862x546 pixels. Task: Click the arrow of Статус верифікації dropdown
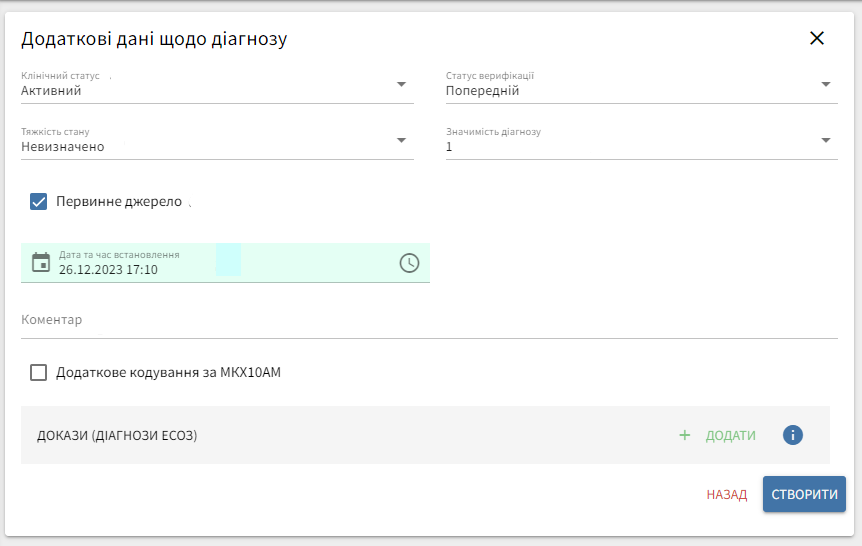pyautogui.click(x=826, y=85)
